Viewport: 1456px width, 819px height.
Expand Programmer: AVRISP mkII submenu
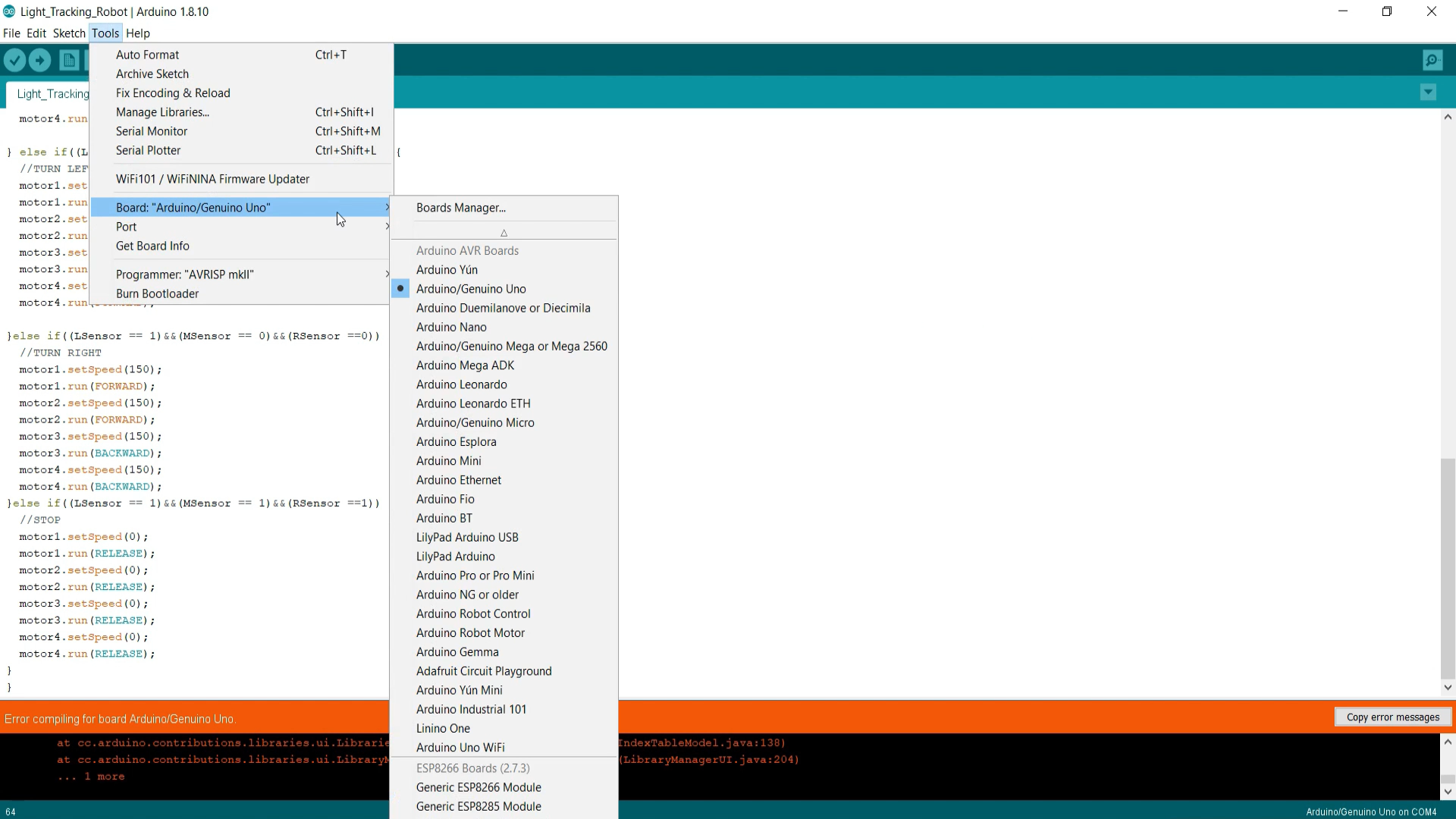coord(241,275)
